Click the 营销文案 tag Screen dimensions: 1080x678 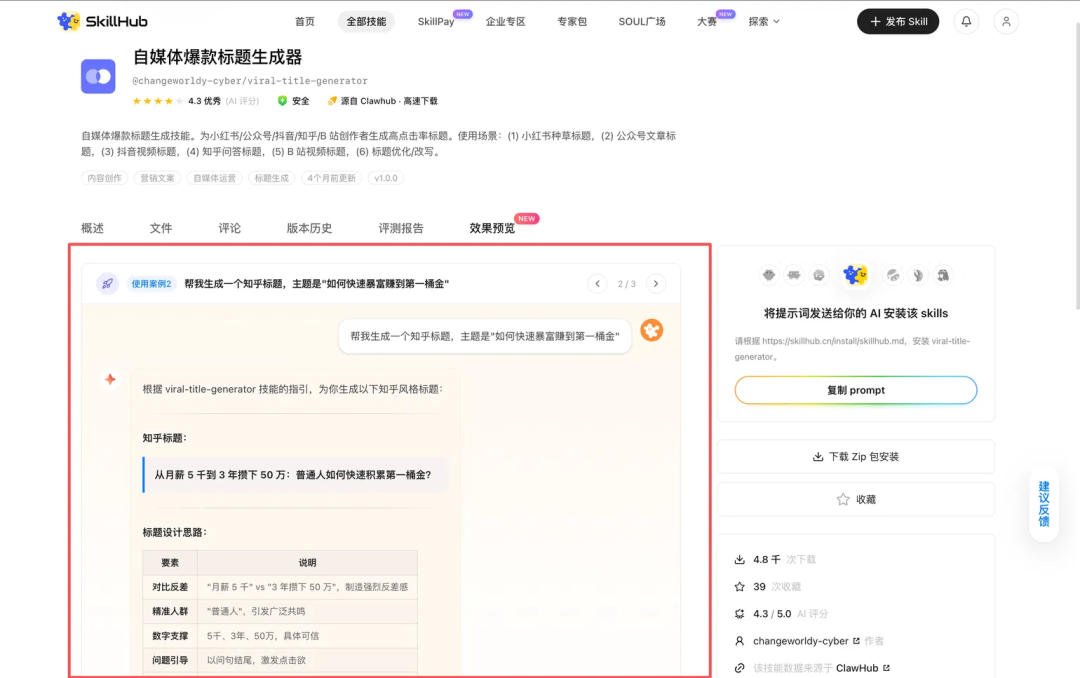157,178
